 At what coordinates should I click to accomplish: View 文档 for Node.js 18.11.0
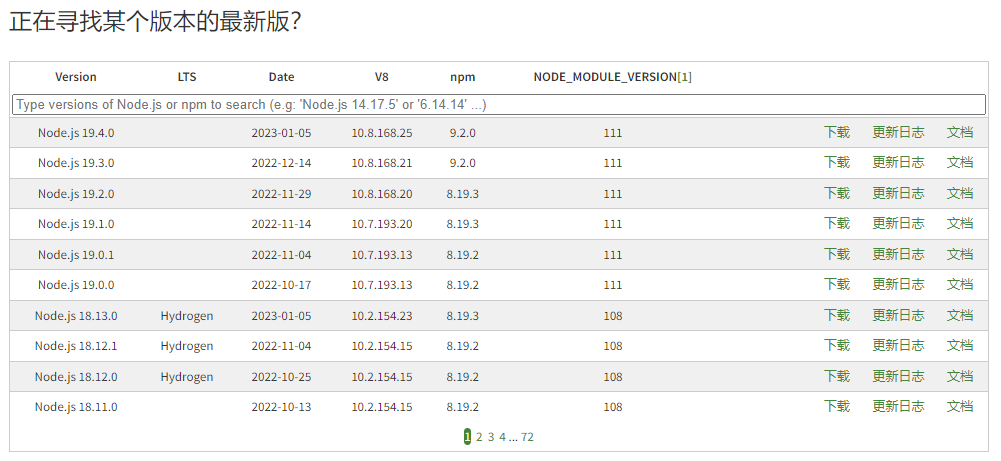pos(960,407)
